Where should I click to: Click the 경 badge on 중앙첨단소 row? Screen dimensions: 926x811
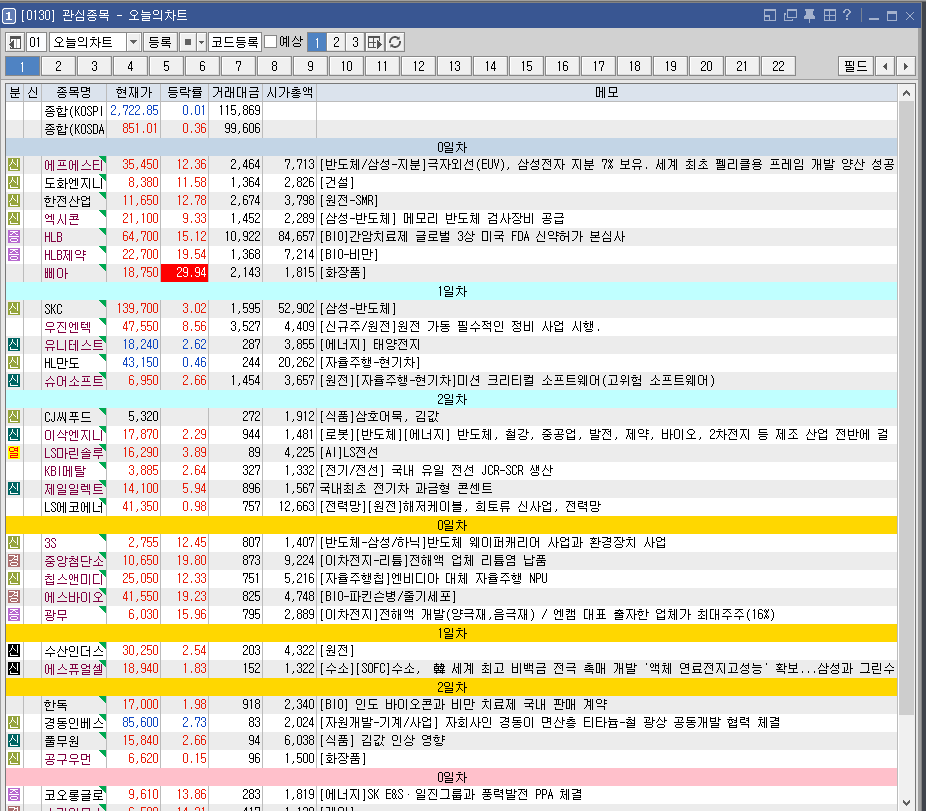pyautogui.click(x=14, y=561)
